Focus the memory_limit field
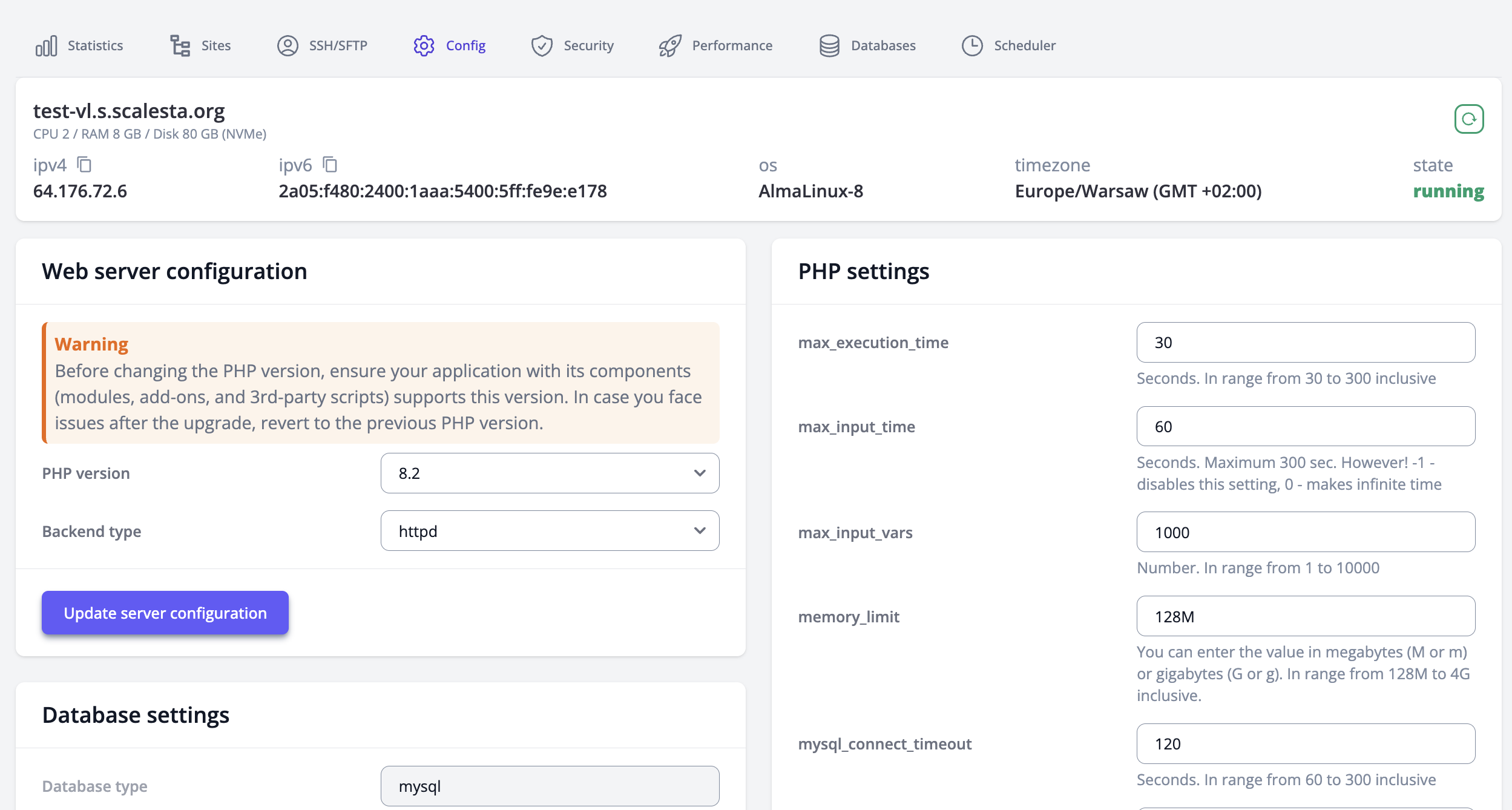 [1306, 616]
